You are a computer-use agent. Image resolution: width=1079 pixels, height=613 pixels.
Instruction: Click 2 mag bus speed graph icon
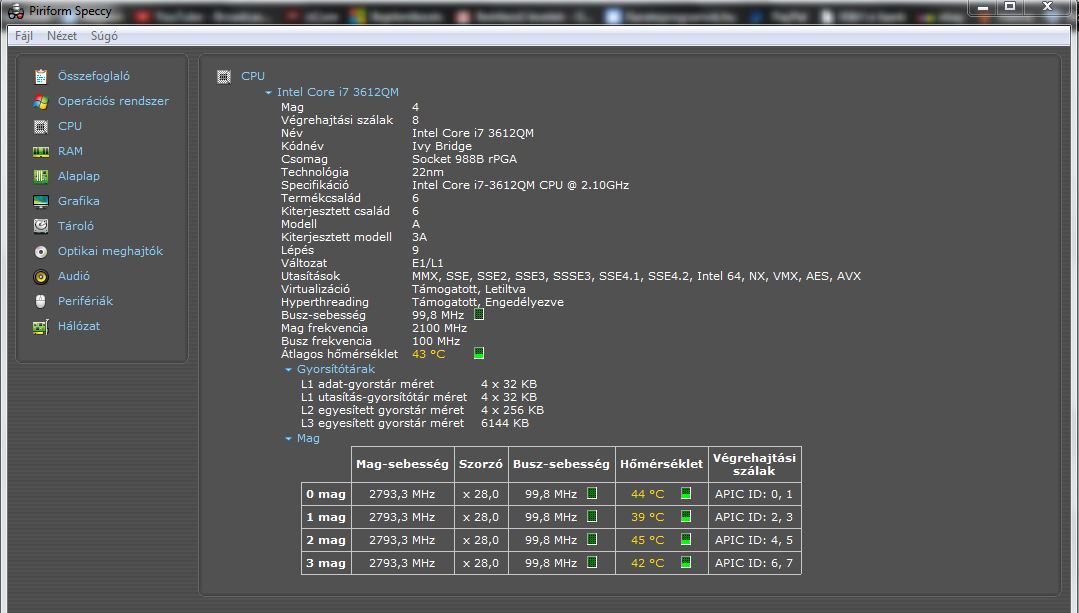pos(592,539)
